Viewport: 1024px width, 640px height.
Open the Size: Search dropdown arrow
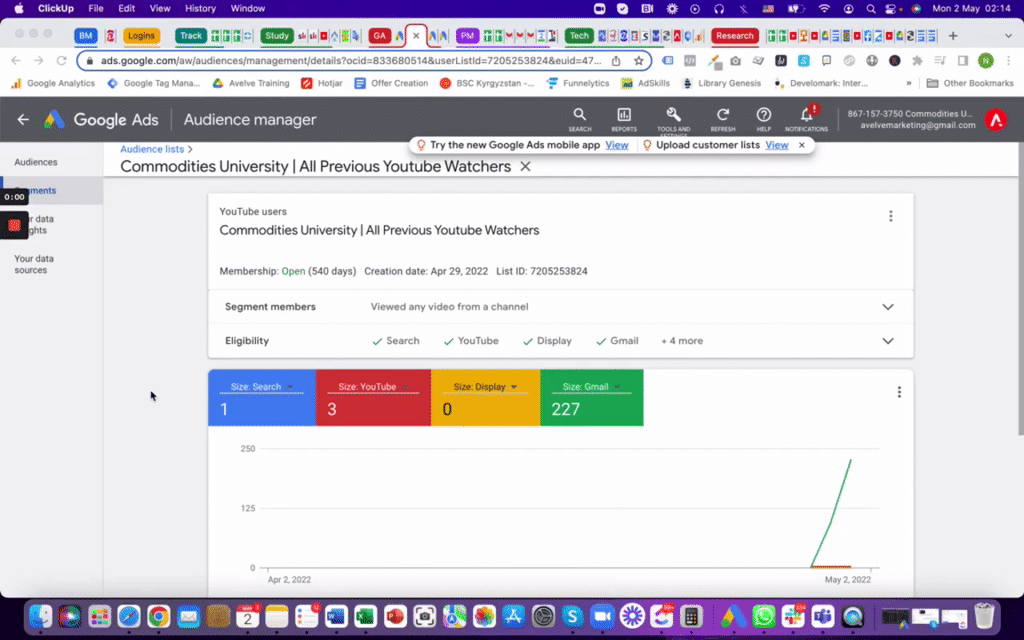coord(292,386)
